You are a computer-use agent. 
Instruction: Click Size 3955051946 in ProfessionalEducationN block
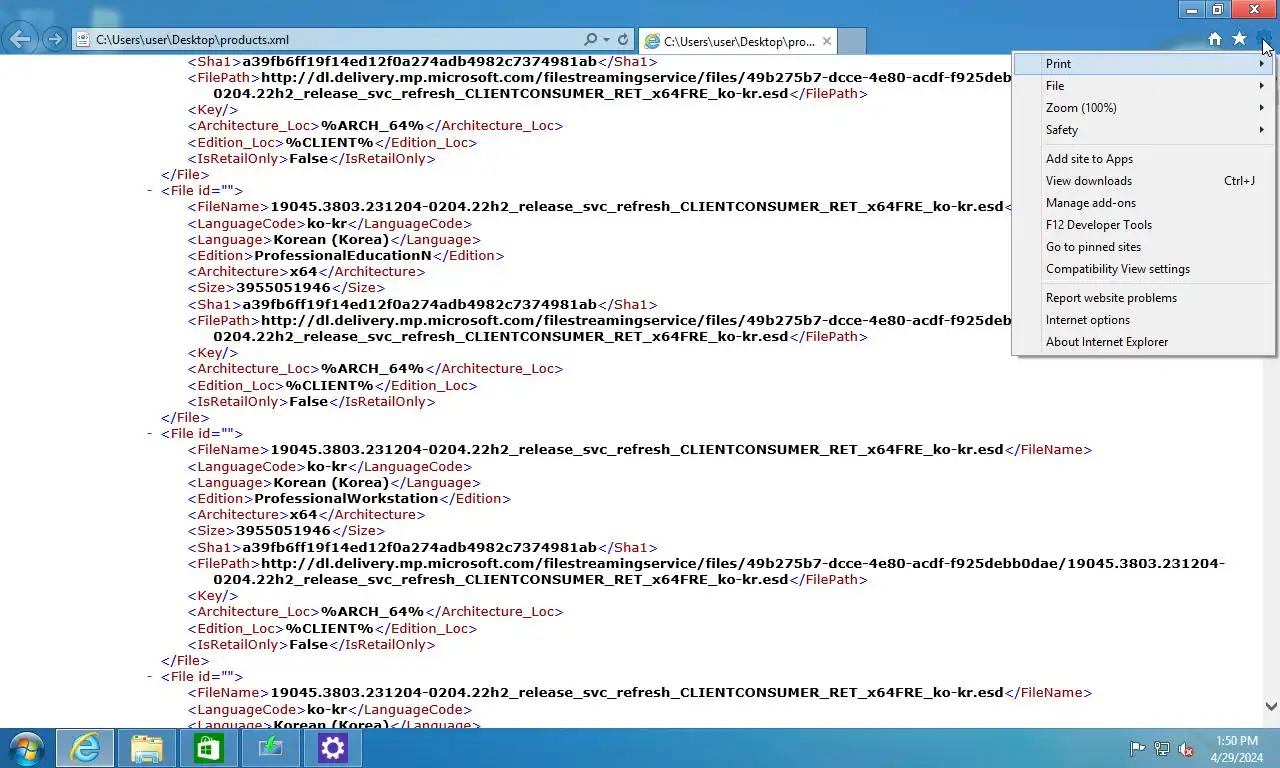(283, 287)
